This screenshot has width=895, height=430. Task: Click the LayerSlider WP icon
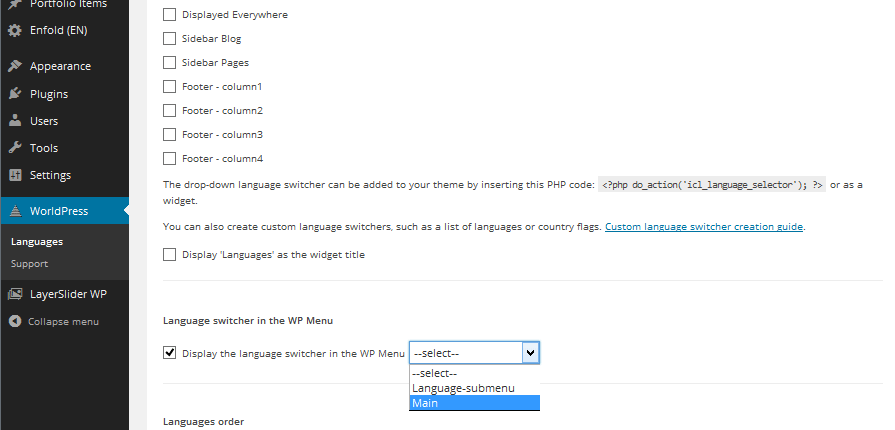[x=15, y=295]
